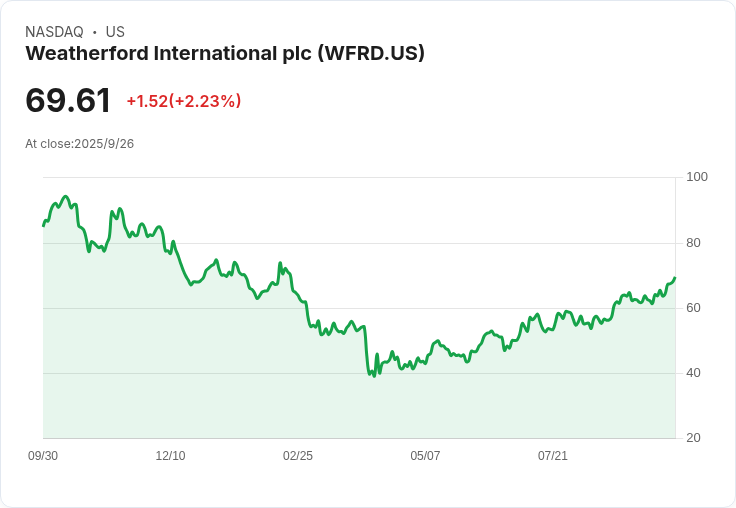The width and height of the screenshot is (736, 508).
Task: Click the 02/25 x-axis date label
Action: click(298, 456)
